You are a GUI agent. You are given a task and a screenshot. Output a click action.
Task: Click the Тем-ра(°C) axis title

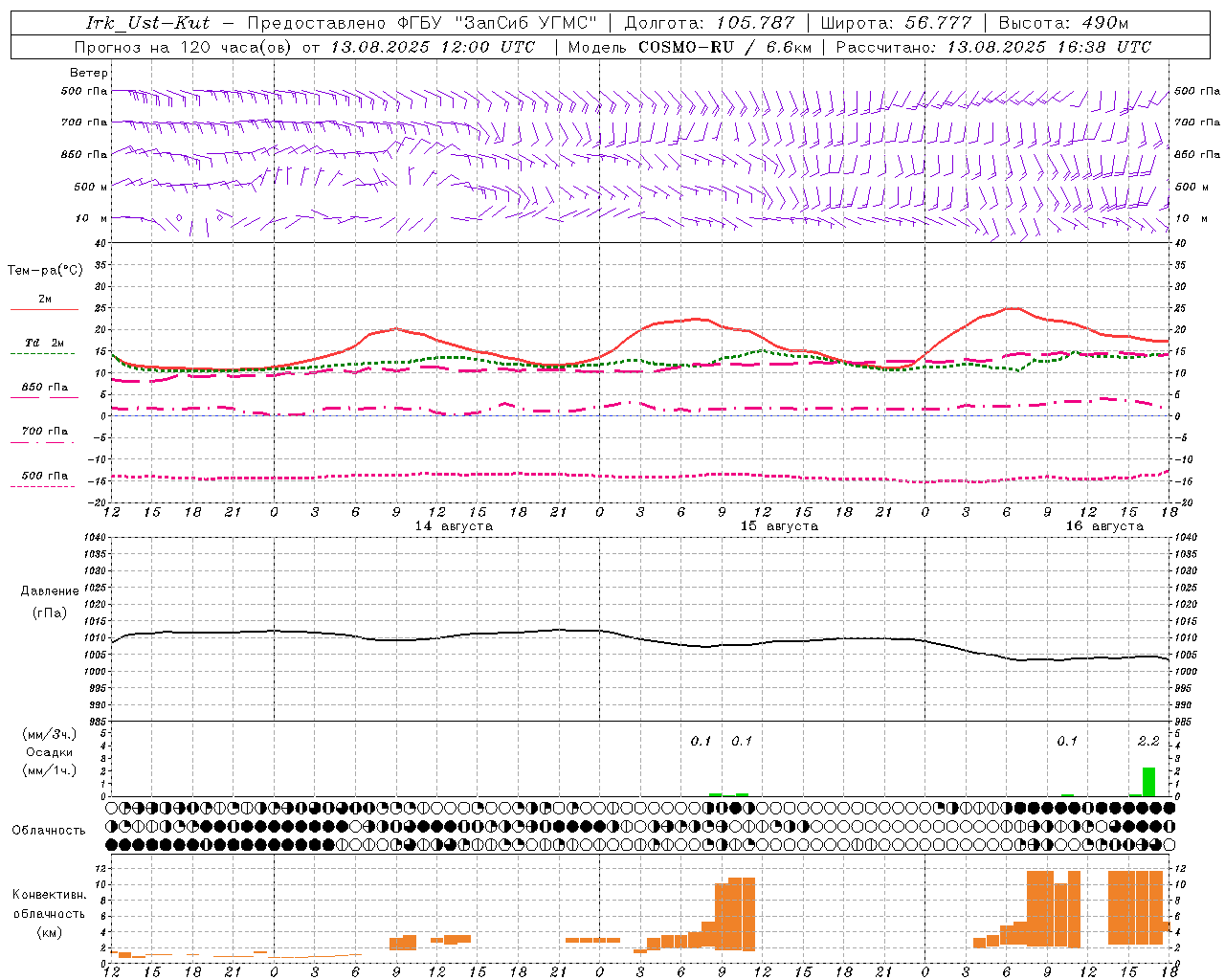coord(45,271)
